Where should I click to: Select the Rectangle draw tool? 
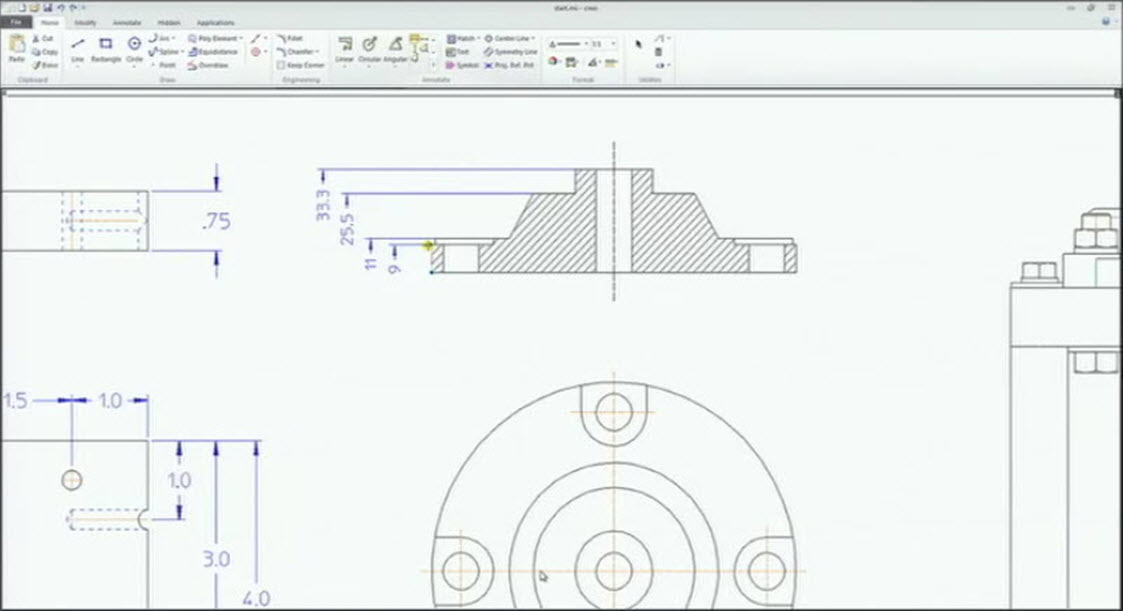point(105,49)
